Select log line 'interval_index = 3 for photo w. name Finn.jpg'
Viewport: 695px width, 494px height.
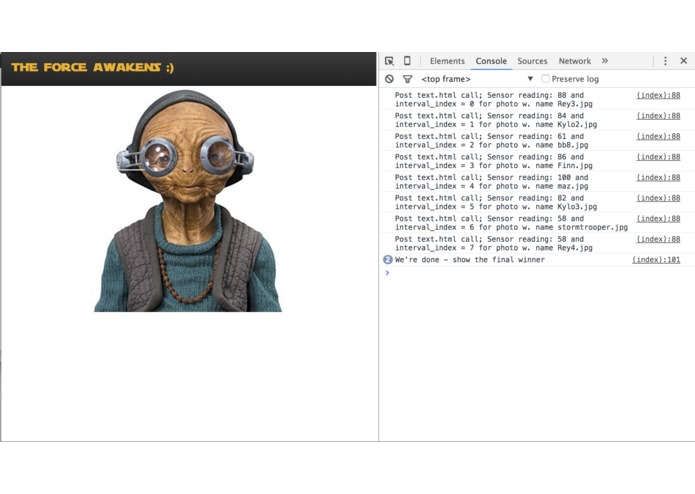pyautogui.click(x=494, y=165)
